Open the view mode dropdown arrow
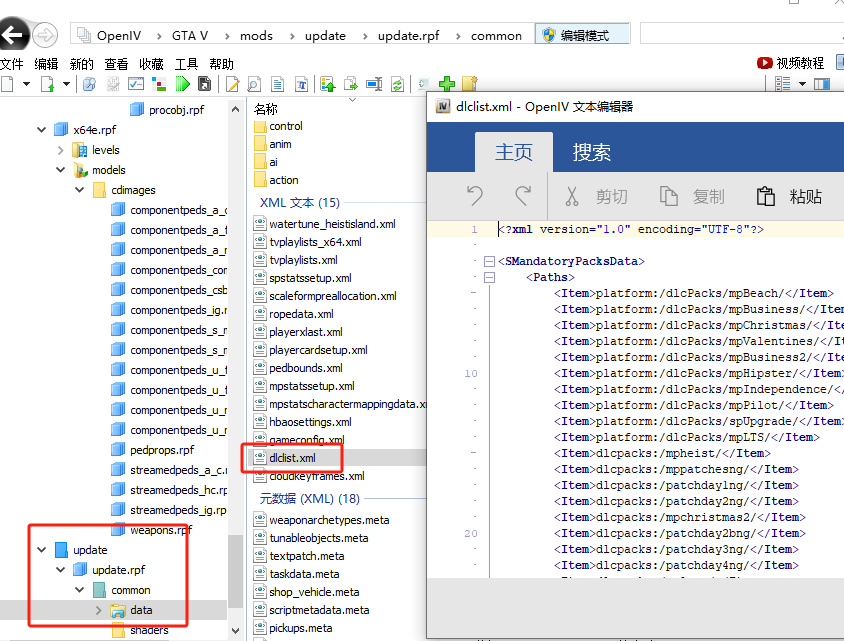Screen dimensions: 844x641 coord(803,84)
